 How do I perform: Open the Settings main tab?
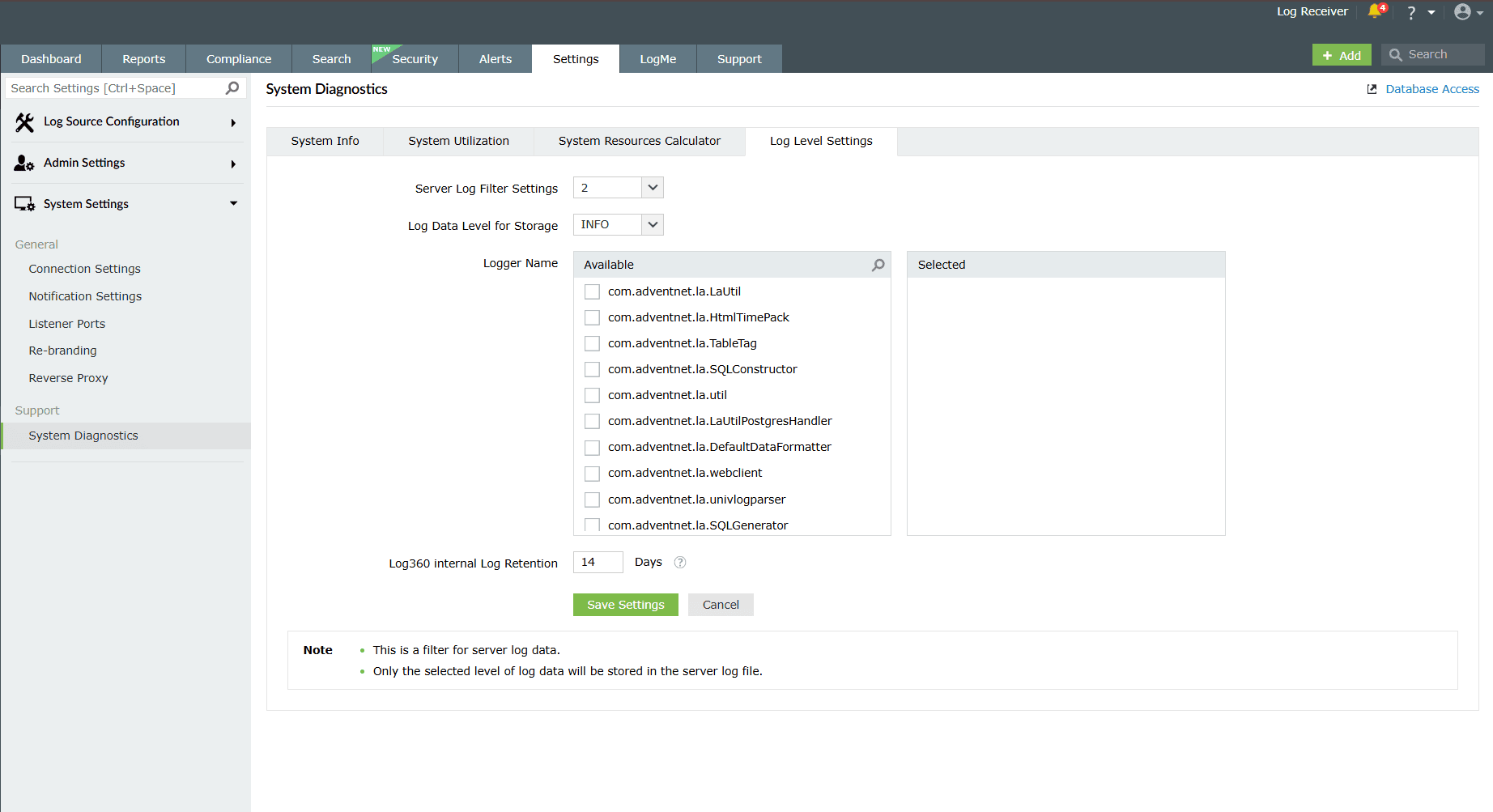click(x=576, y=59)
